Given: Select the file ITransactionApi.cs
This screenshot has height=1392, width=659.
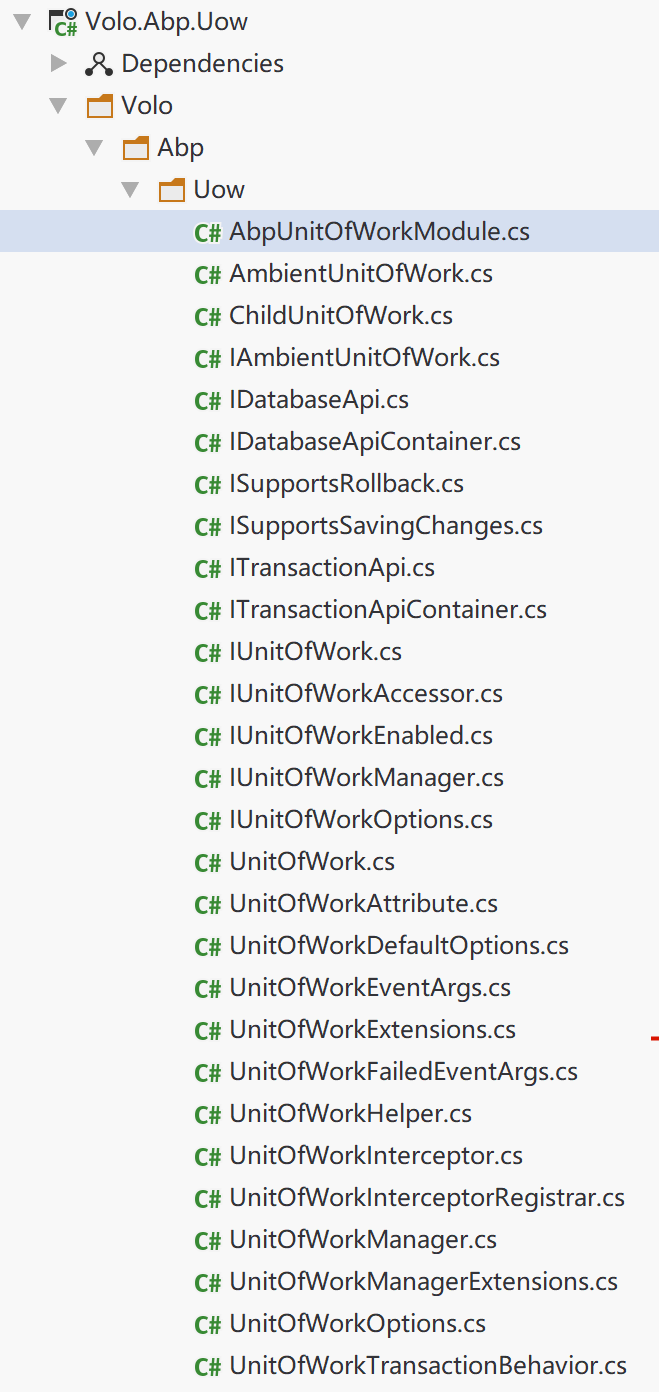Looking at the screenshot, I should click(x=332, y=568).
